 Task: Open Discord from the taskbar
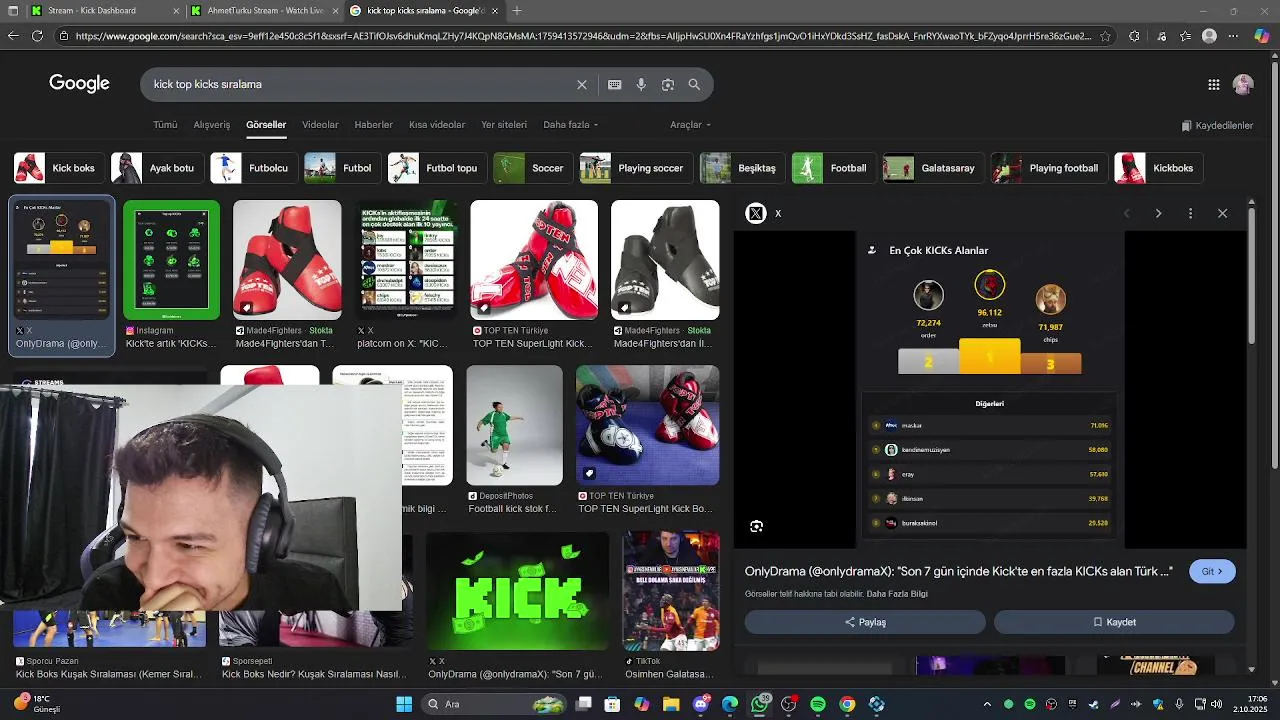pyautogui.click(x=700, y=704)
